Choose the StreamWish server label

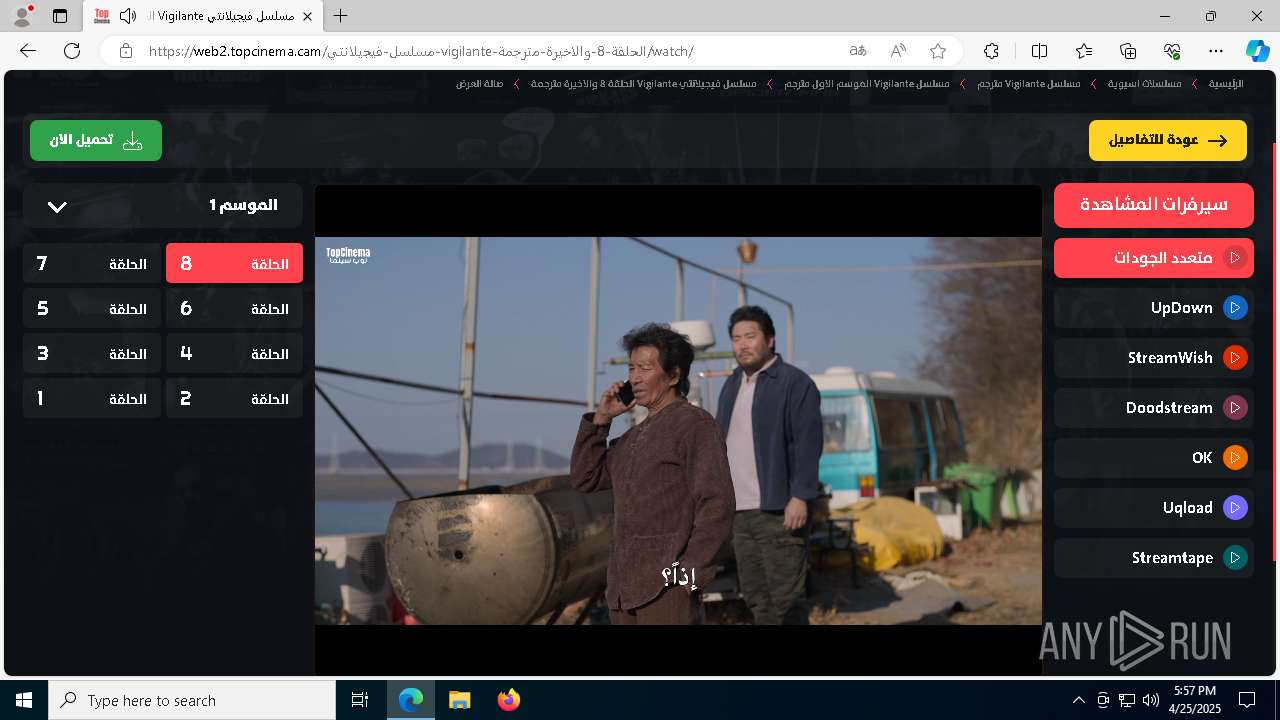[x=1170, y=358]
